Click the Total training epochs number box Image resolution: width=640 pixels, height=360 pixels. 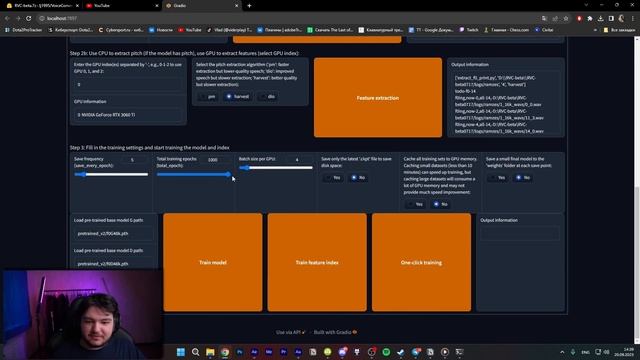point(213,160)
